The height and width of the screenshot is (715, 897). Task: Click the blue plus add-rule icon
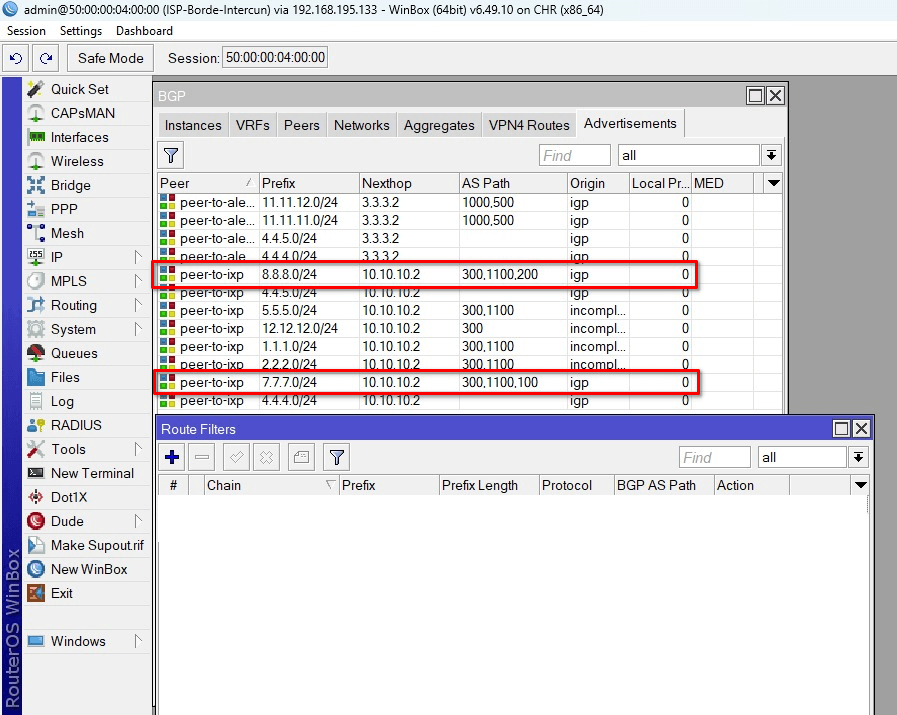point(172,457)
